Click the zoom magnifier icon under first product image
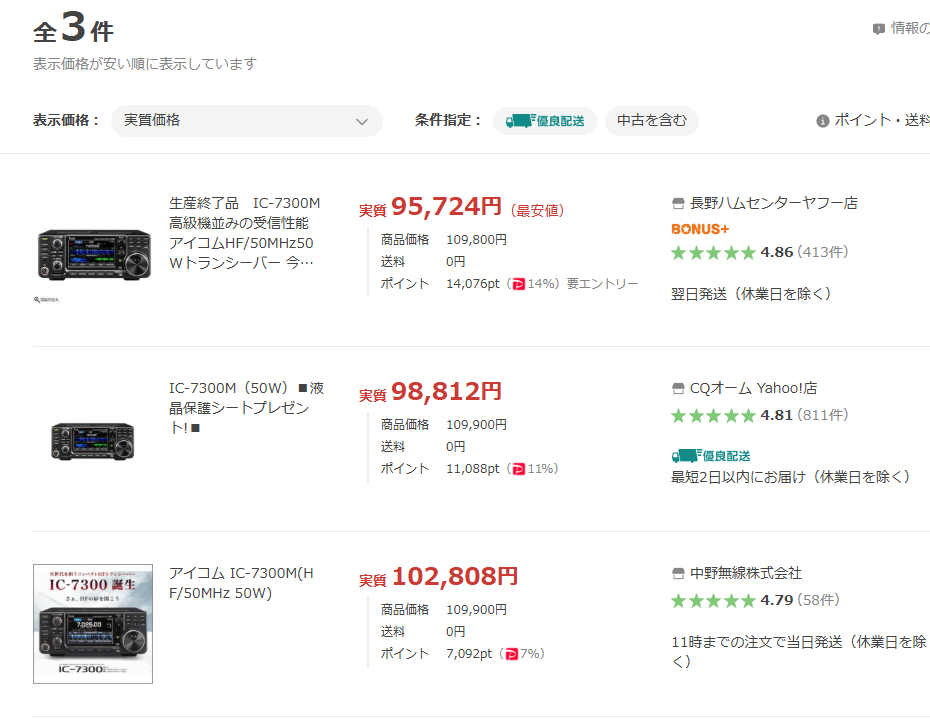 [46, 300]
